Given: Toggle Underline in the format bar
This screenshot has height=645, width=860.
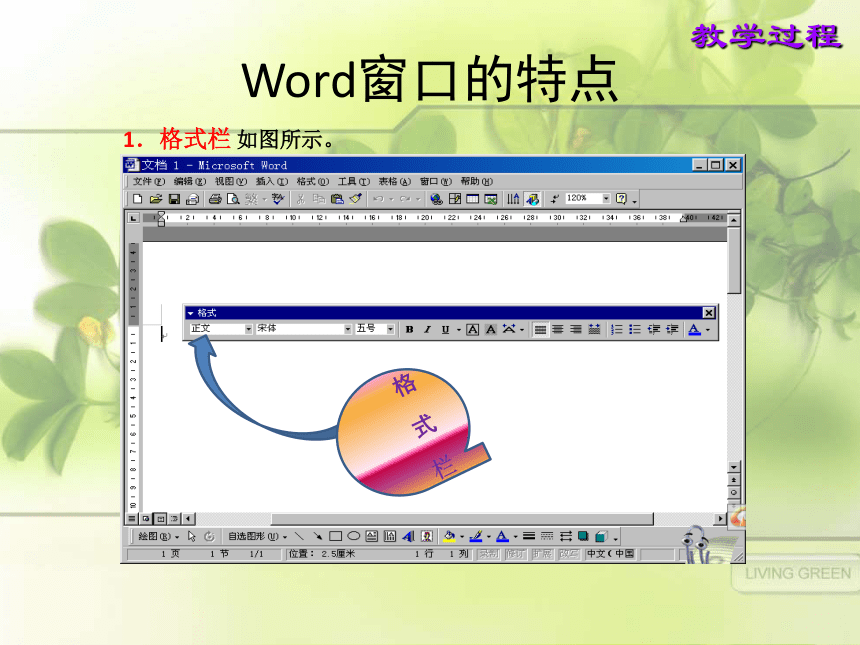Looking at the screenshot, I should point(445,329).
